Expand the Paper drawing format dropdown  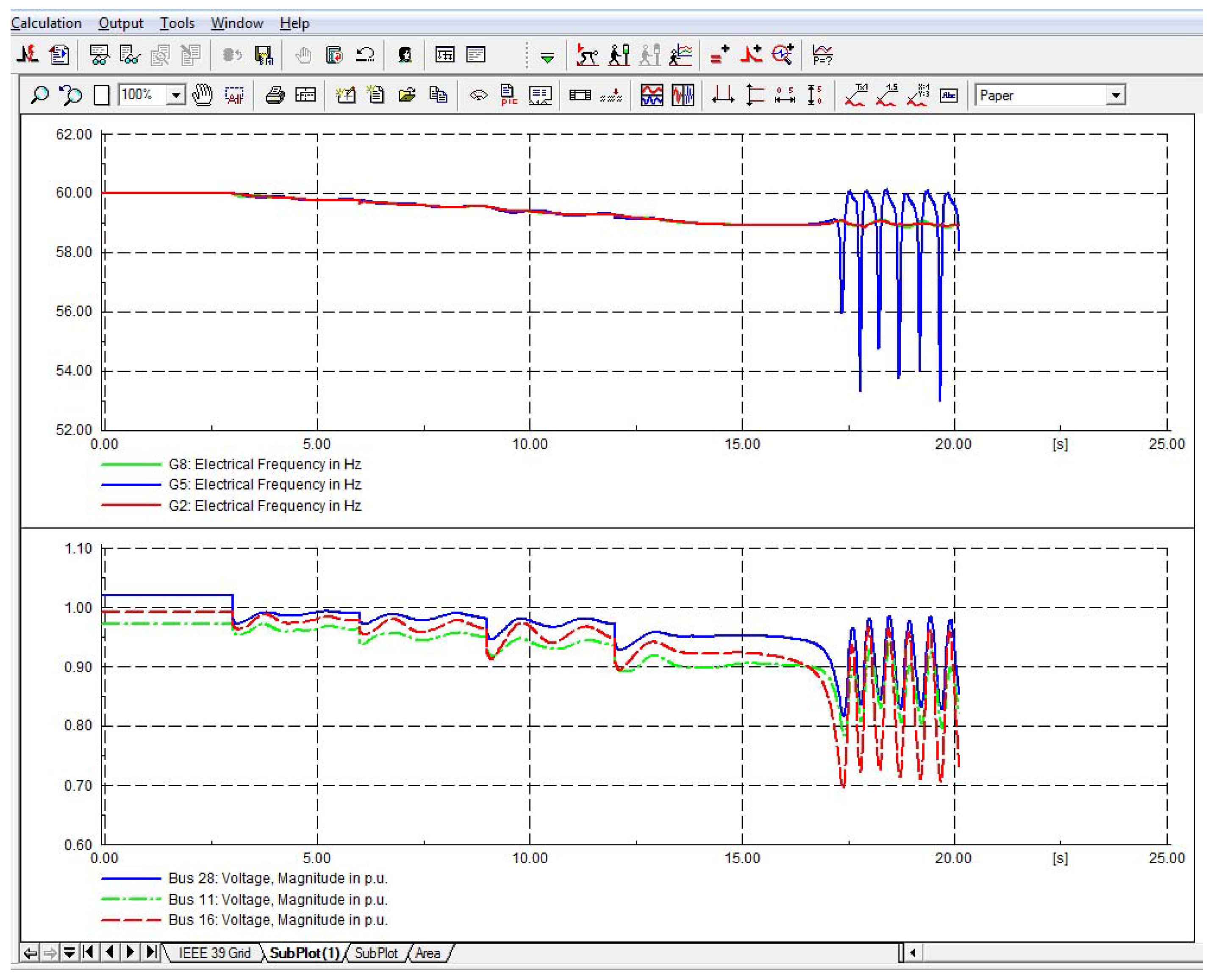point(1116,95)
